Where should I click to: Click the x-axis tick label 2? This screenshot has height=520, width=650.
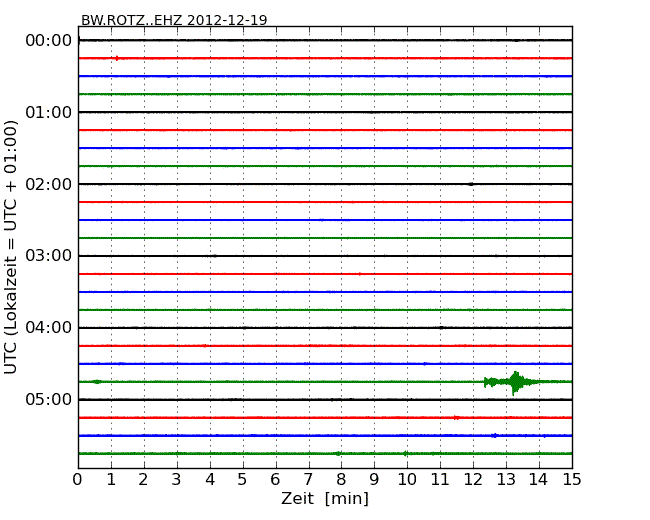(x=143, y=480)
